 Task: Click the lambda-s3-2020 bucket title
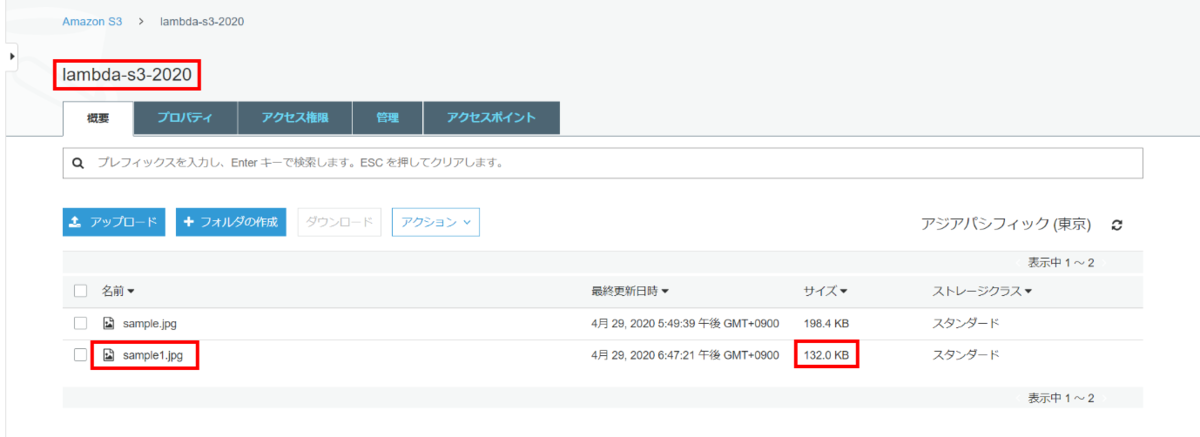point(126,74)
